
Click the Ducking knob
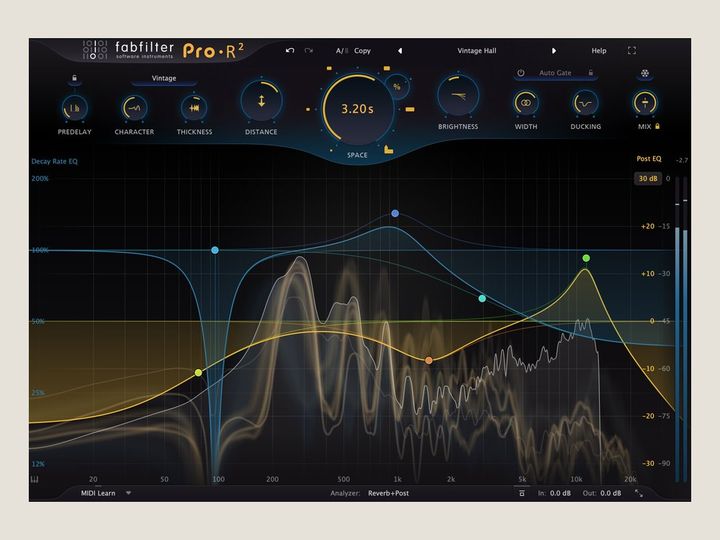tap(585, 103)
